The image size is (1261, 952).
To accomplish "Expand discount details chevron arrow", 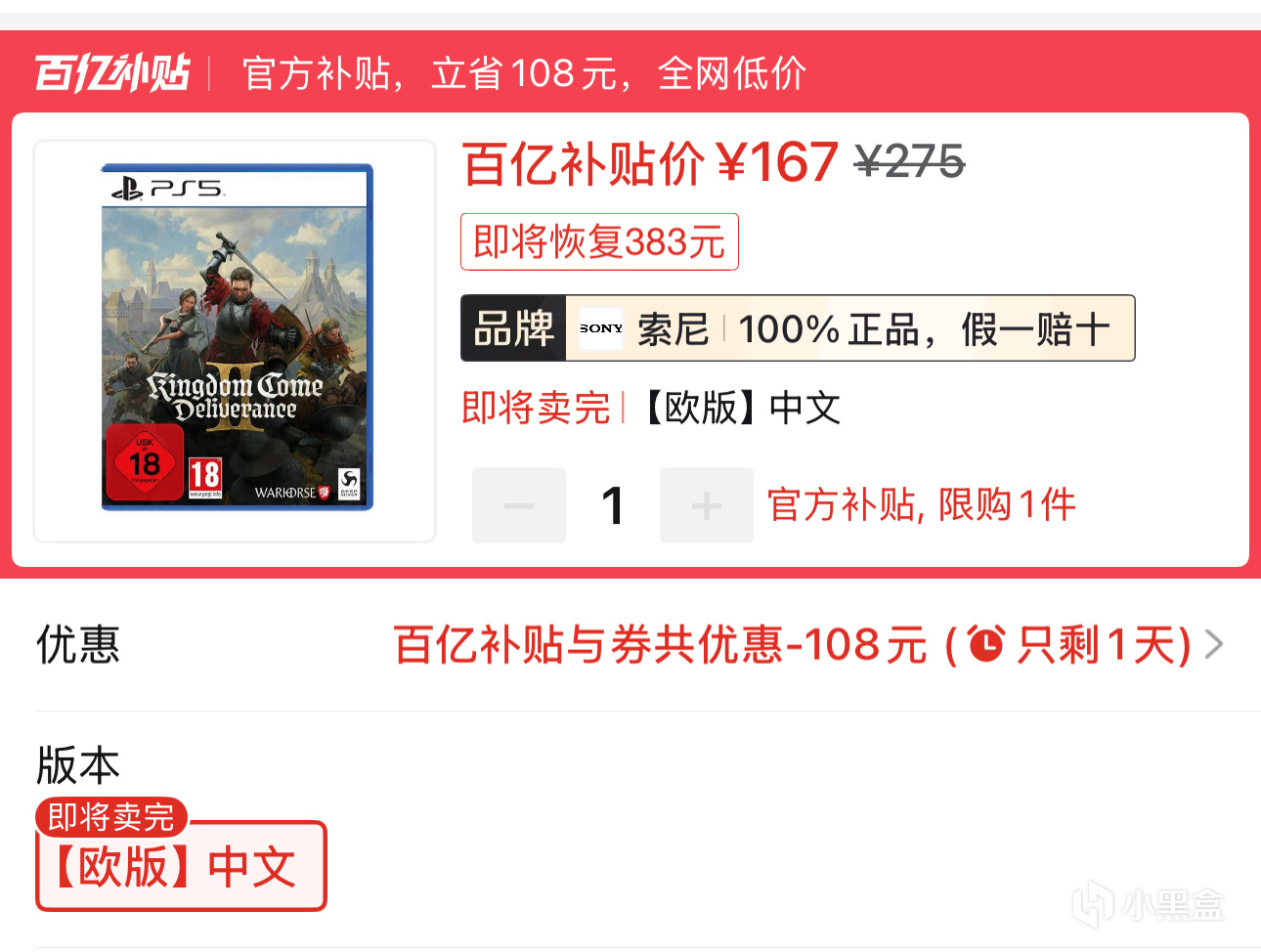I will (1214, 645).
